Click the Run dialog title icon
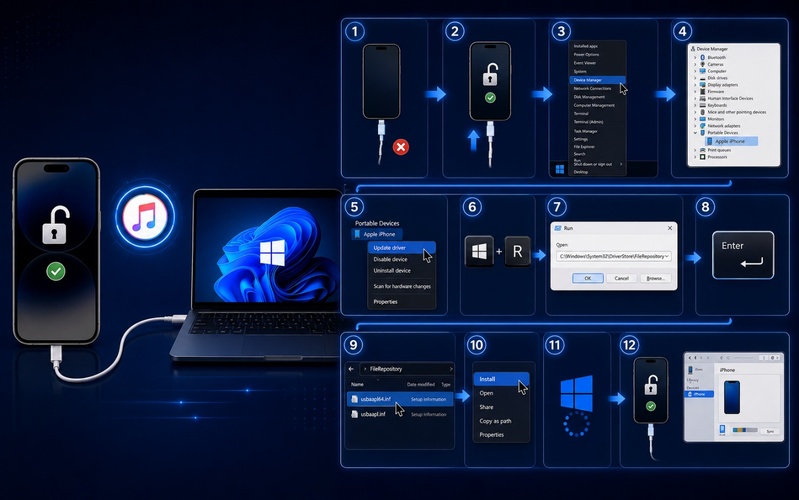 point(558,228)
